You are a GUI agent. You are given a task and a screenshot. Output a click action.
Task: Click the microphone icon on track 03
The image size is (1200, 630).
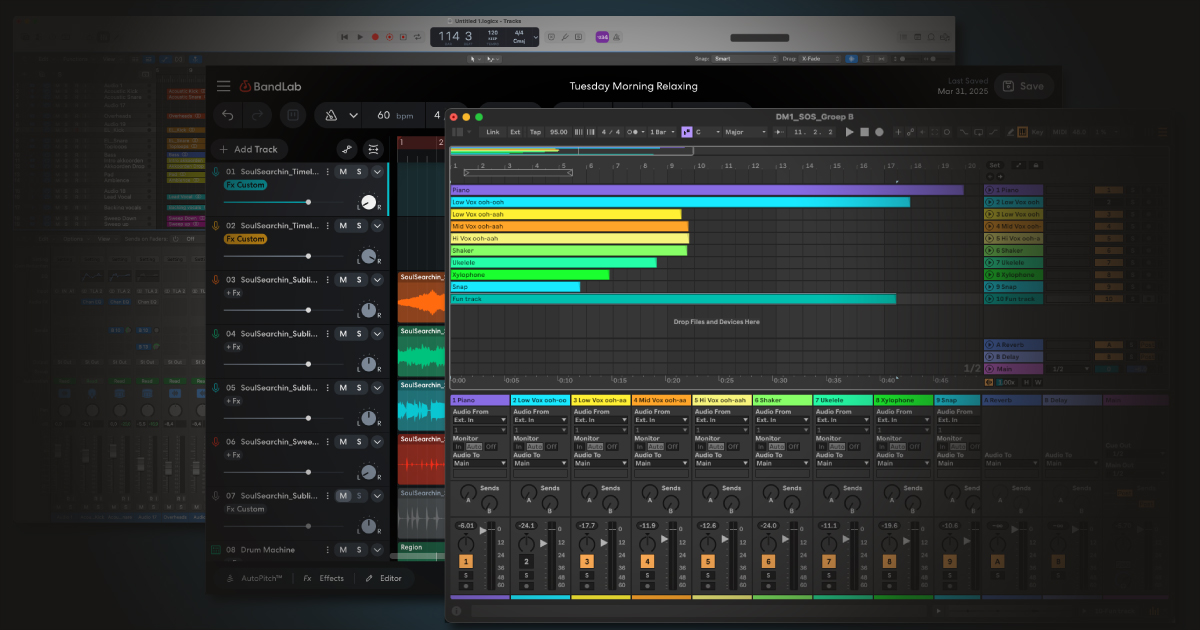pos(215,280)
